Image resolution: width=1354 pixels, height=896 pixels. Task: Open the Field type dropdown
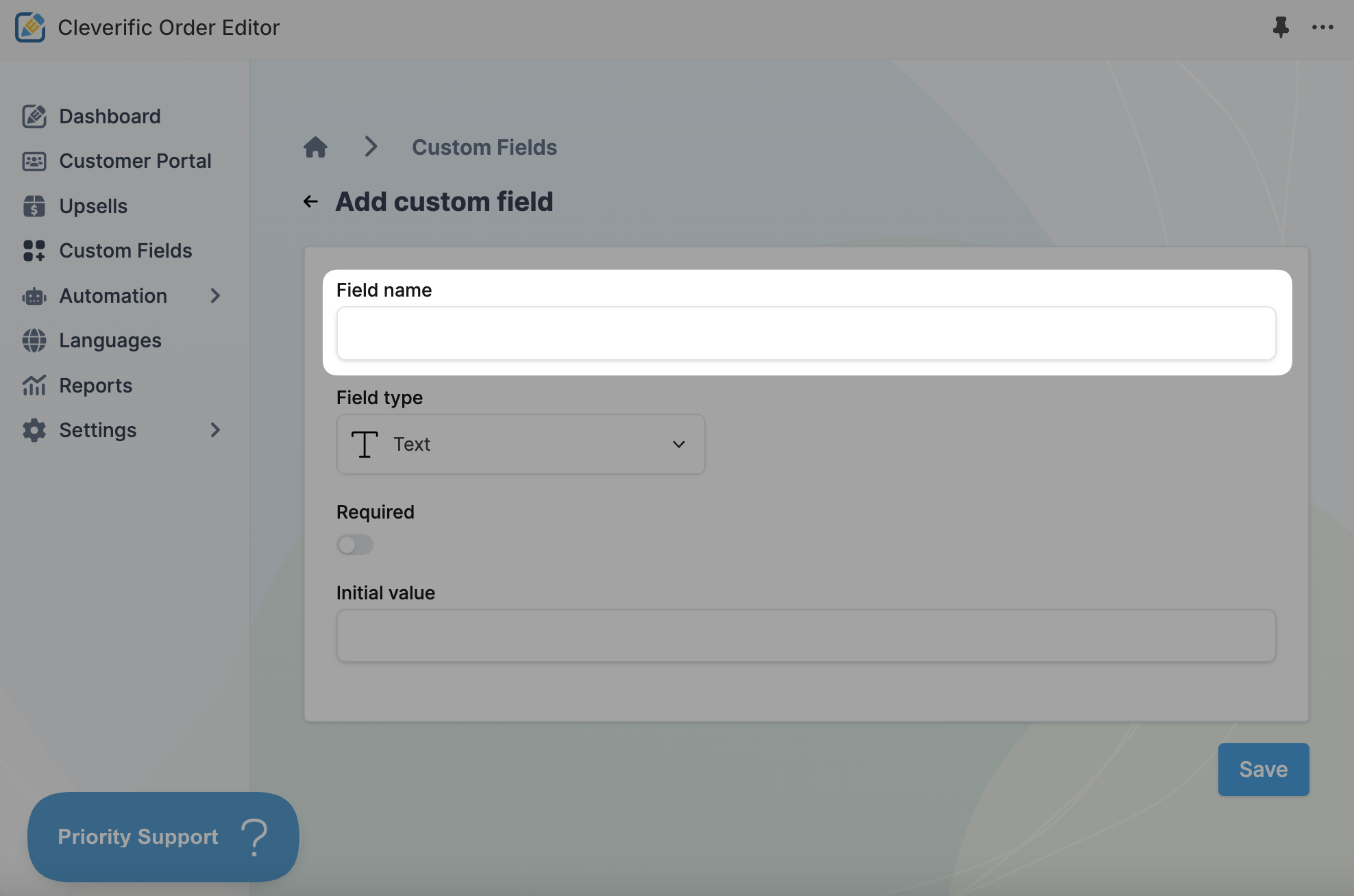pos(521,444)
